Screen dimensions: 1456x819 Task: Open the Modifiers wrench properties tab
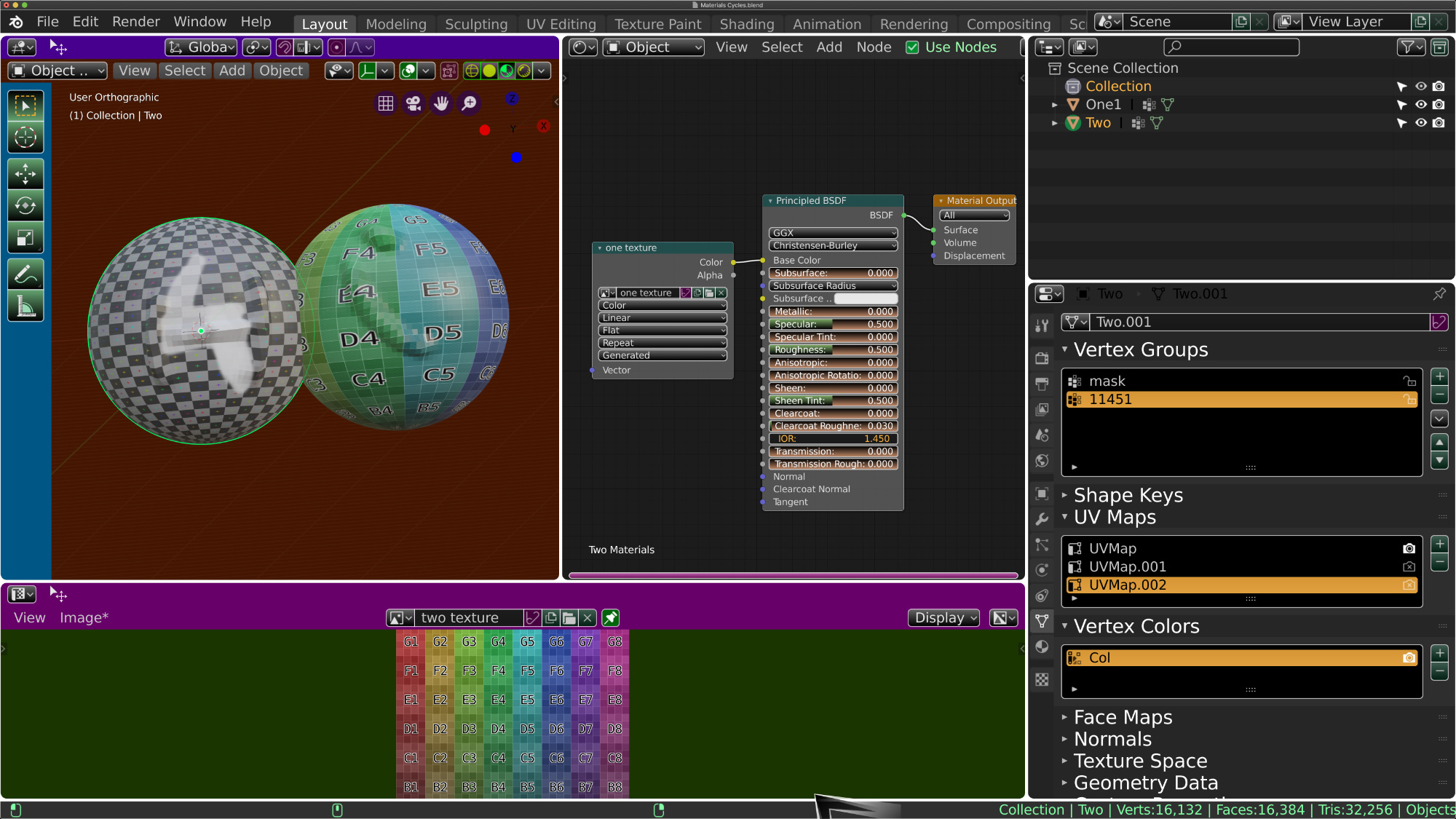[1042, 519]
